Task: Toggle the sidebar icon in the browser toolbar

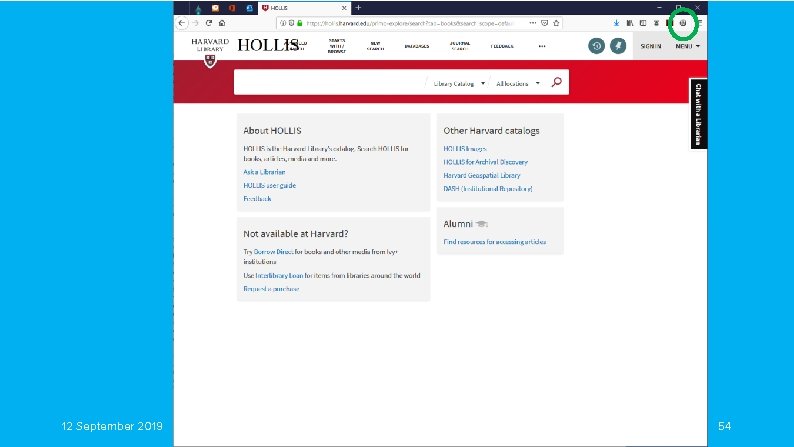Action: 643,23
